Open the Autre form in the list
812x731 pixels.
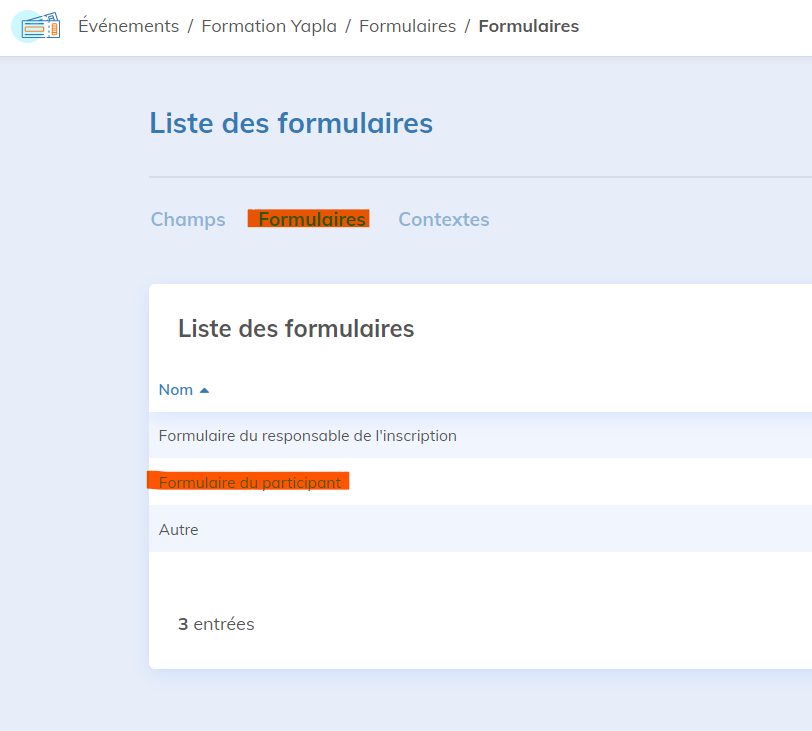tap(178, 529)
